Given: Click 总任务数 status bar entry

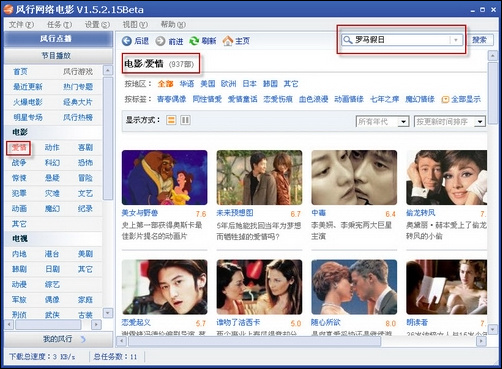Looking at the screenshot, I should click(x=115, y=357).
